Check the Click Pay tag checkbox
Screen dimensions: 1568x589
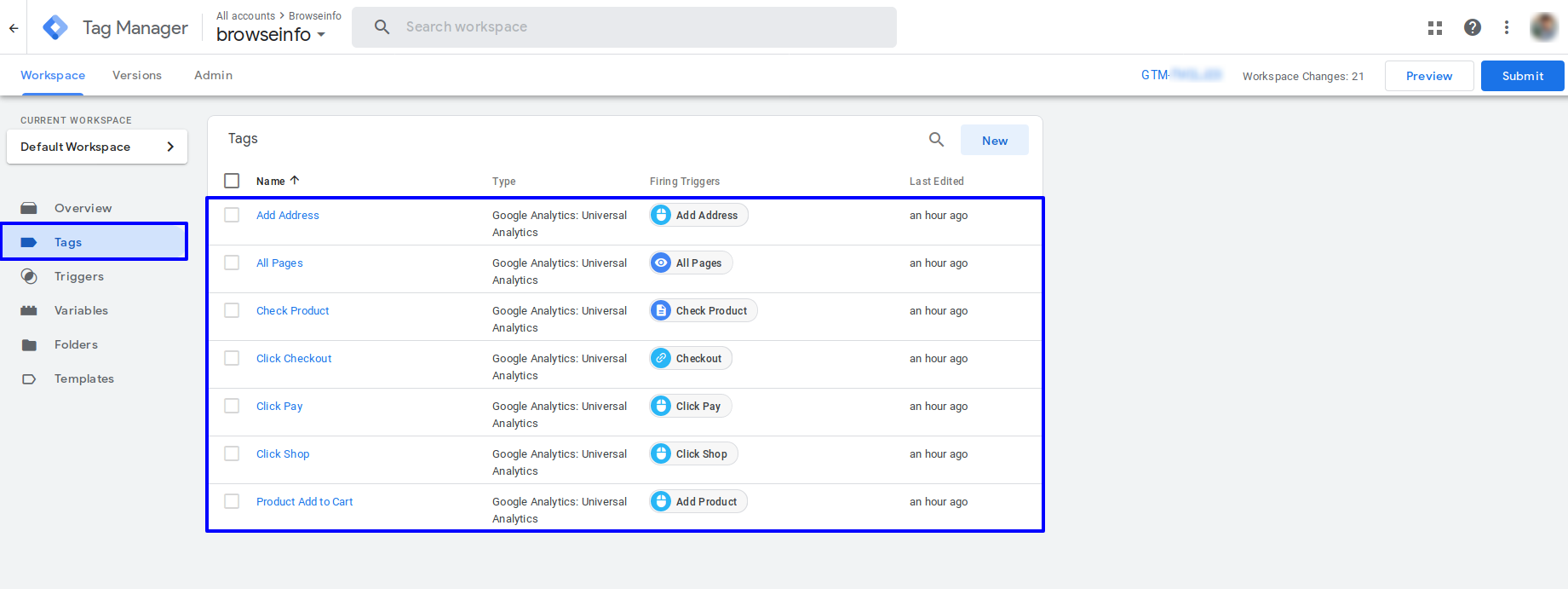click(x=232, y=406)
